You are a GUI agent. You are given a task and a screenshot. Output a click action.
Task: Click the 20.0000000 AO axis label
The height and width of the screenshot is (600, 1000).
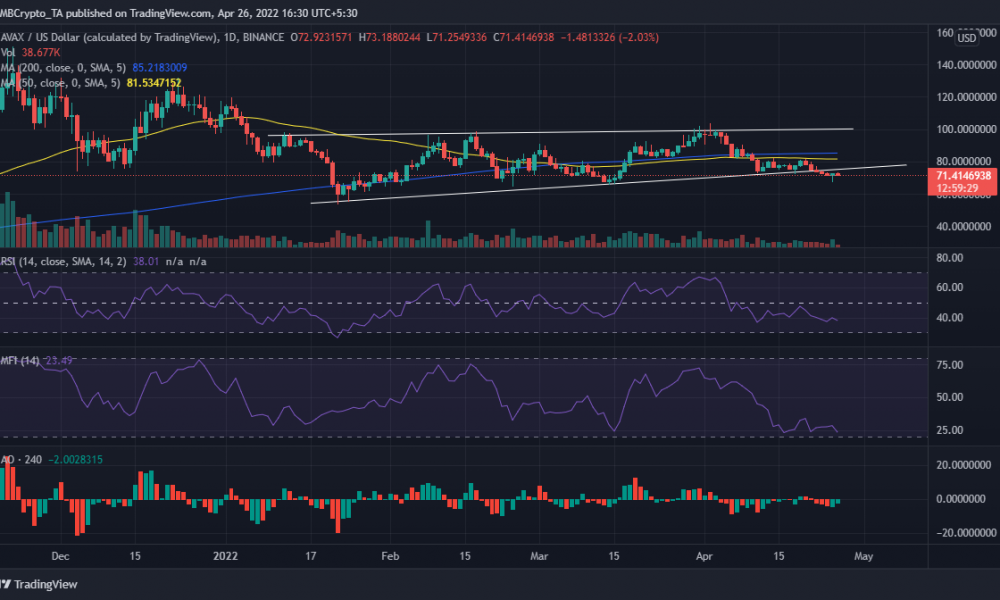pyautogui.click(x=964, y=465)
